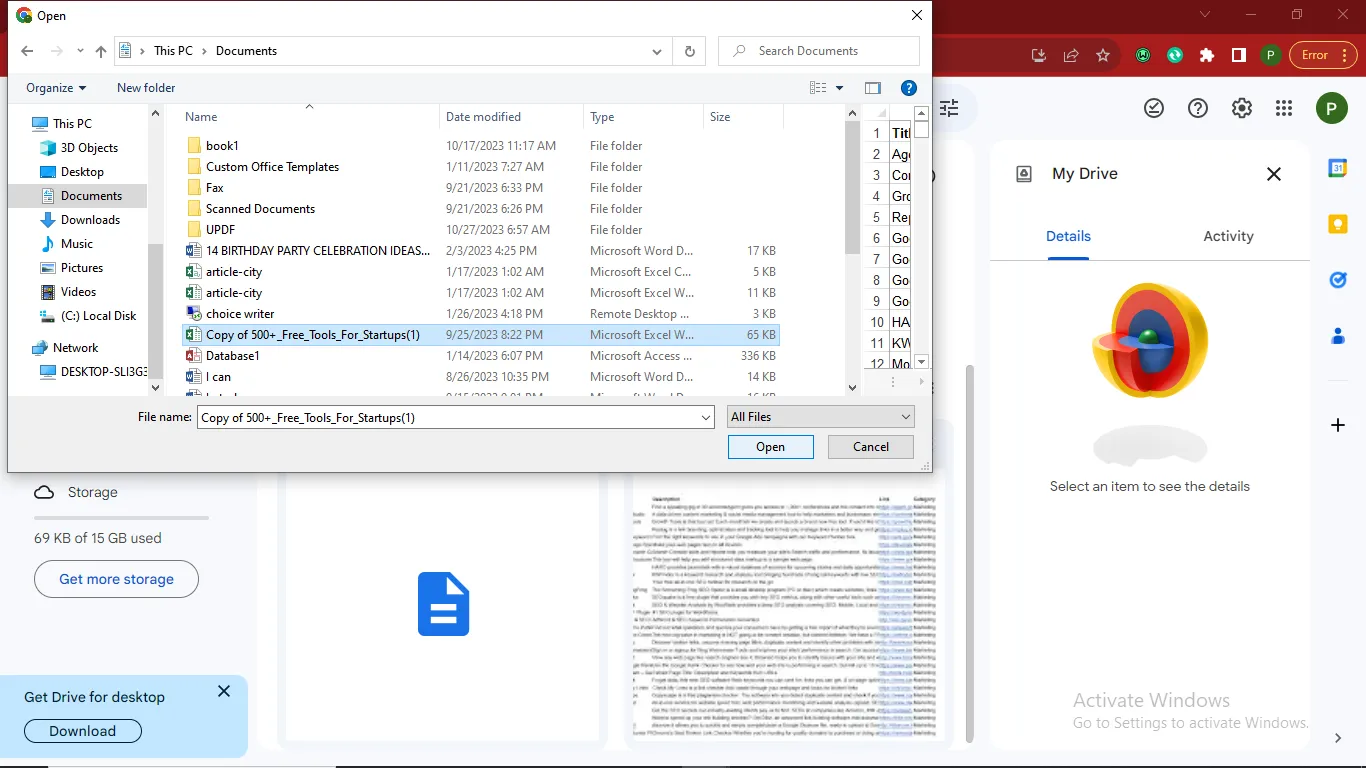Expand the File name history dropdown arrow
Image resolution: width=1366 pixels, height=768 pixels.
pyautogui.click(x=706, y=416)
